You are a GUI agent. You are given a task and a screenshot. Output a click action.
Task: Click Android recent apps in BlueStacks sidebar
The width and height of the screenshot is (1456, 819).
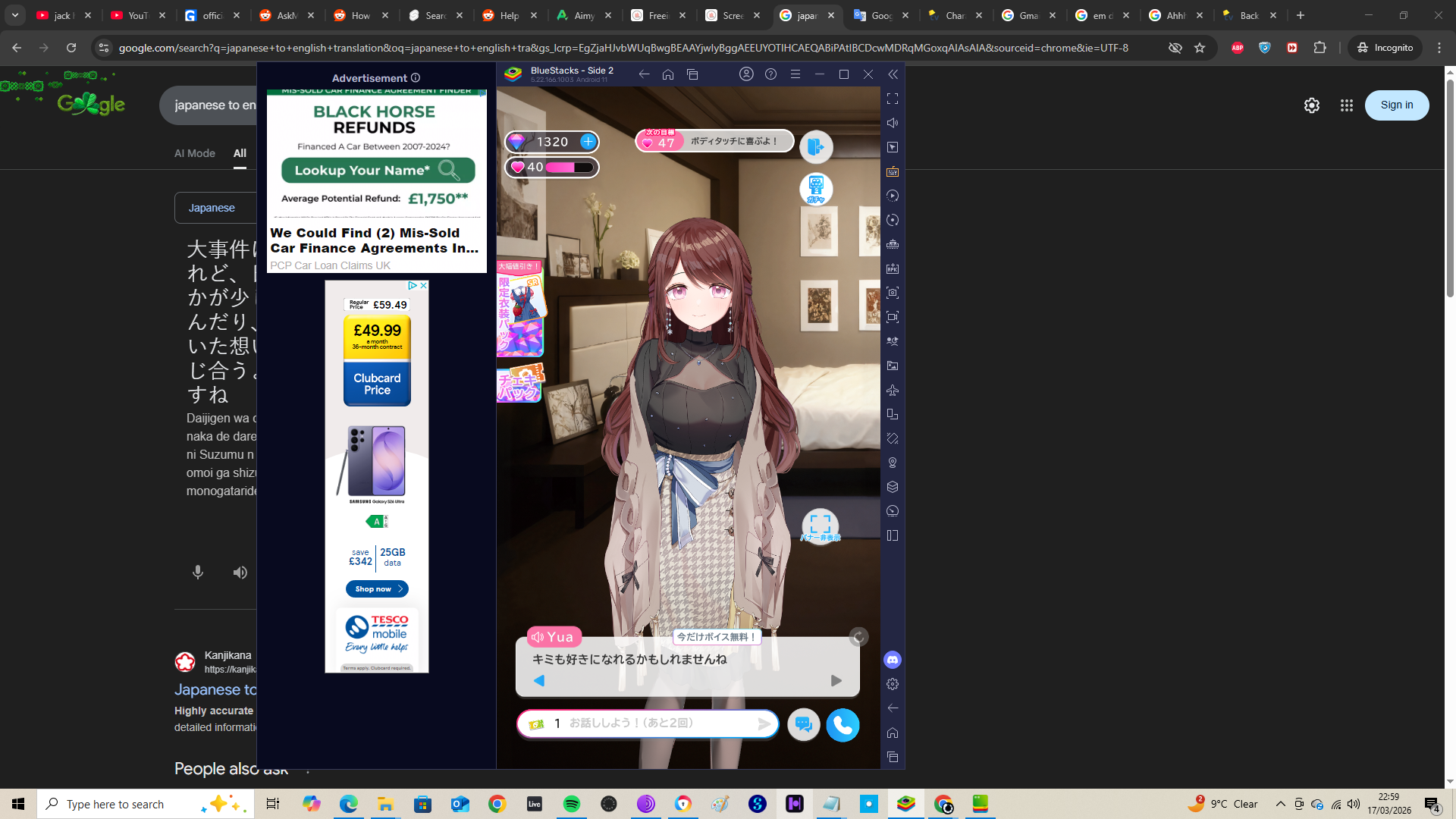(x=893, y=757)
